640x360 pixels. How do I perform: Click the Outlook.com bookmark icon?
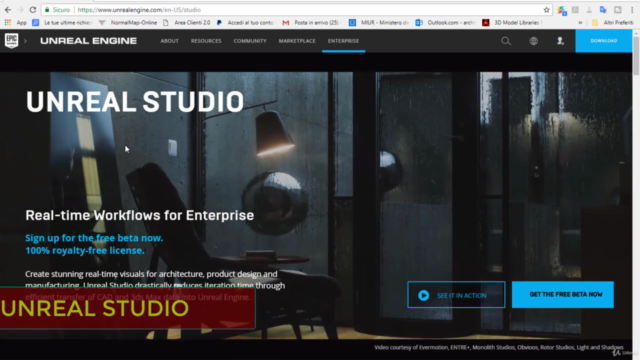pos(419,23)
